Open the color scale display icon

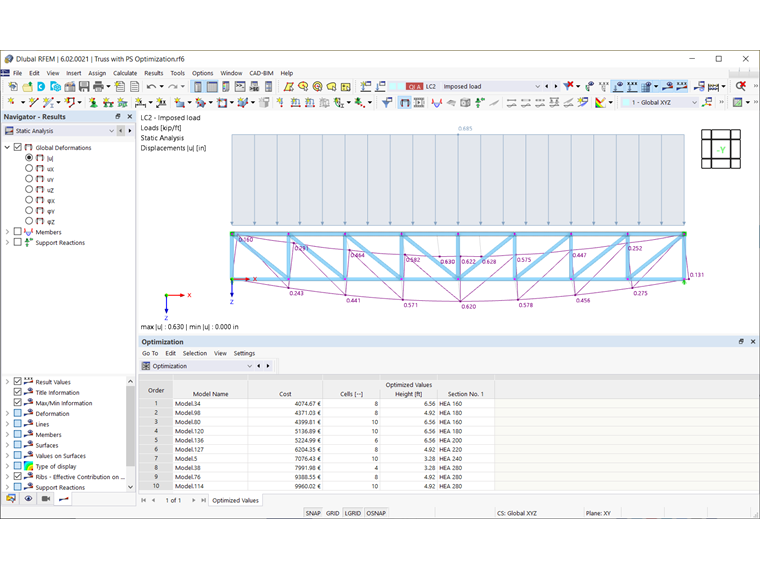pyautogui.click(x=600, y=102)
